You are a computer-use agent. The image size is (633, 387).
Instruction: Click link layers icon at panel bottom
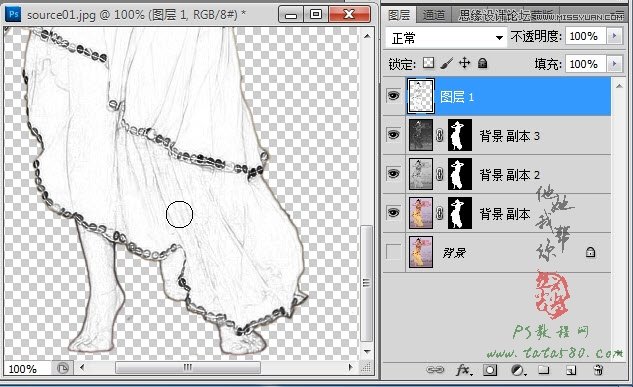pyautogui.click(x=435, y=370)
